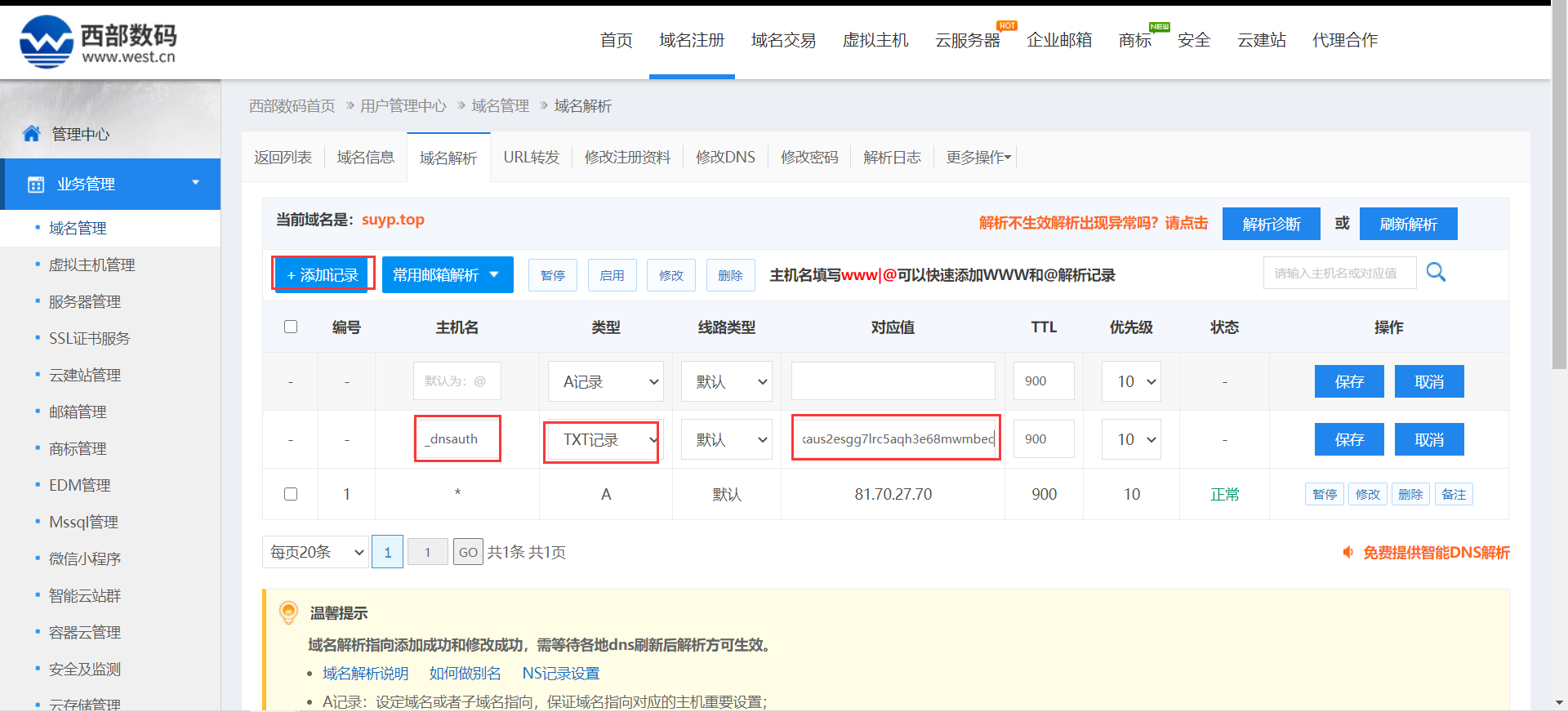The image size is (1568, 712).
Task: Click the 添加记录 button
Action: pyautogui.click(x=323, y=274)
